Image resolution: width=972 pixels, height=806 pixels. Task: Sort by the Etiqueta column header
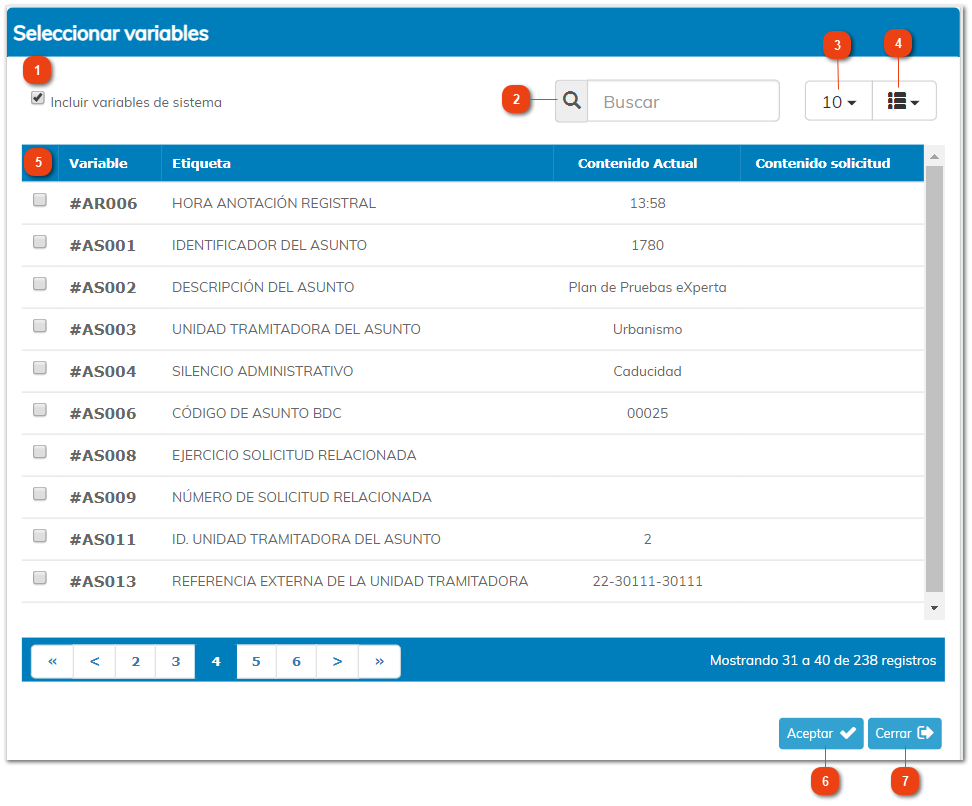(201, 163)
